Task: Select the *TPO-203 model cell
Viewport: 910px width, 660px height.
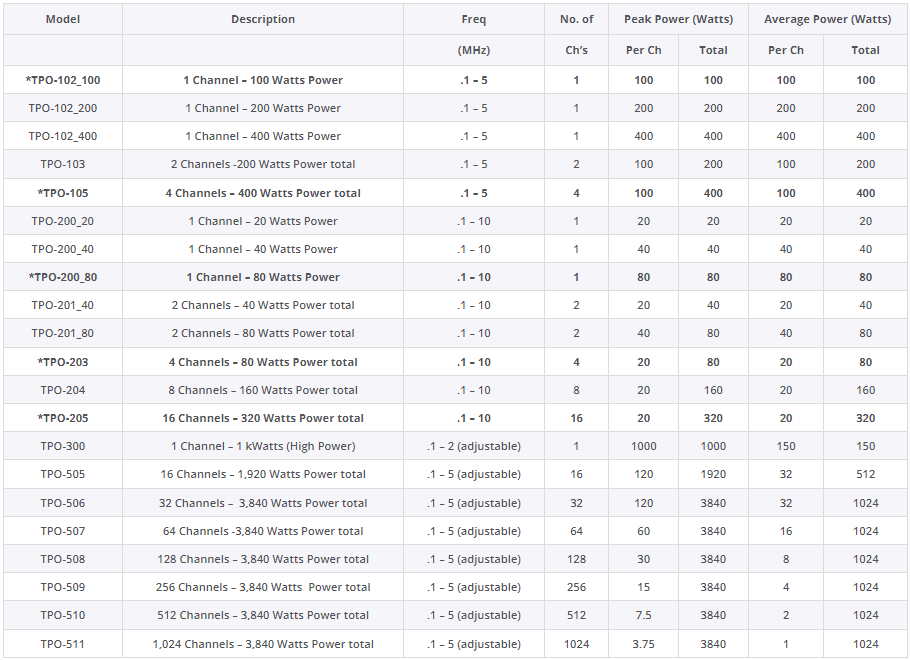Action: tap(63, 362)
